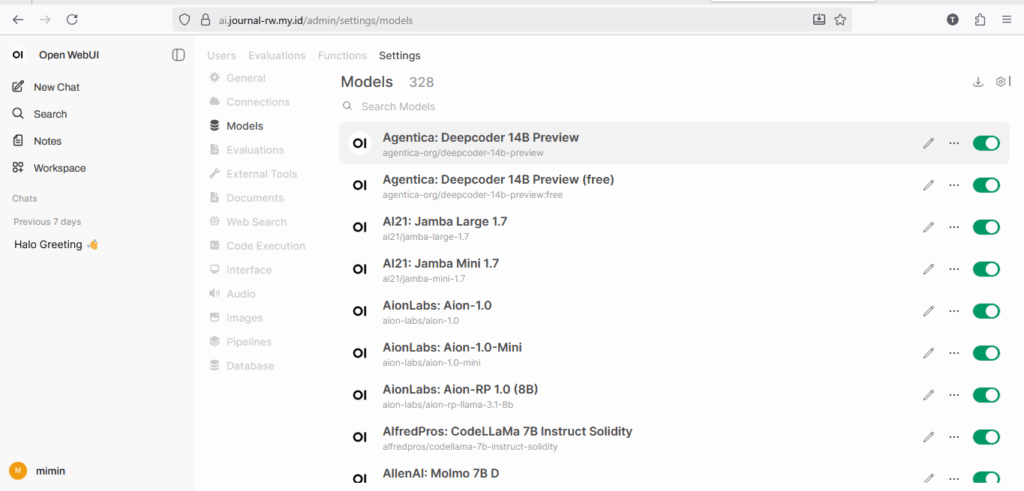The height and width of the screenshot is (491, 1024).
Task: Toggle off Agentica Deepcoder 14B Preview (free)
Action: [x=986, y=185]
